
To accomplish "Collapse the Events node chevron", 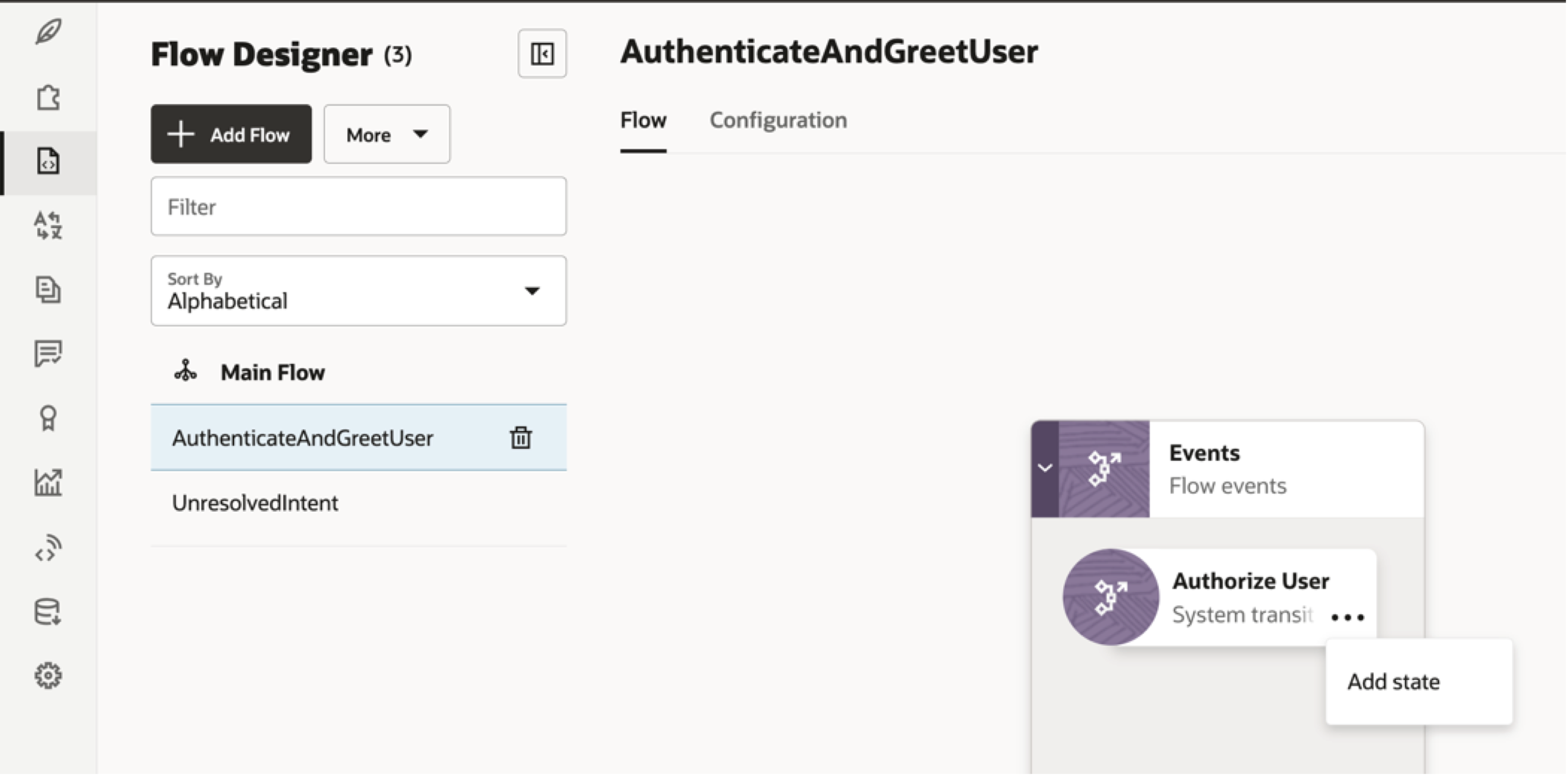I will (1045, 469).
